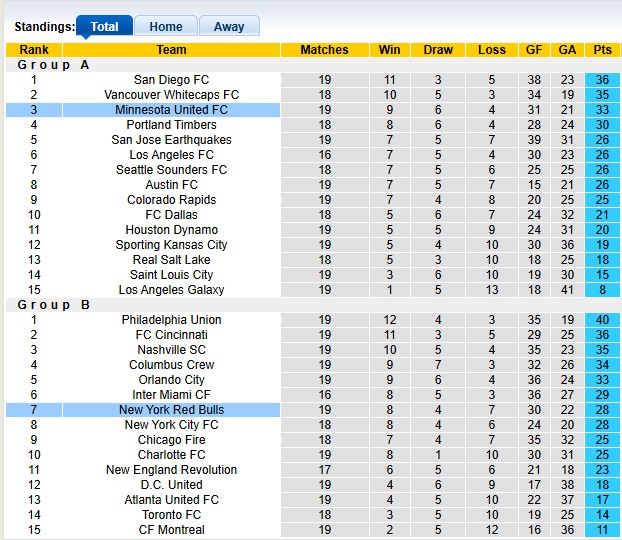This screenshot has height=540, width=622.
Task: Click the Vancouver Whitecaps FC link
Action: coord(171,95)
